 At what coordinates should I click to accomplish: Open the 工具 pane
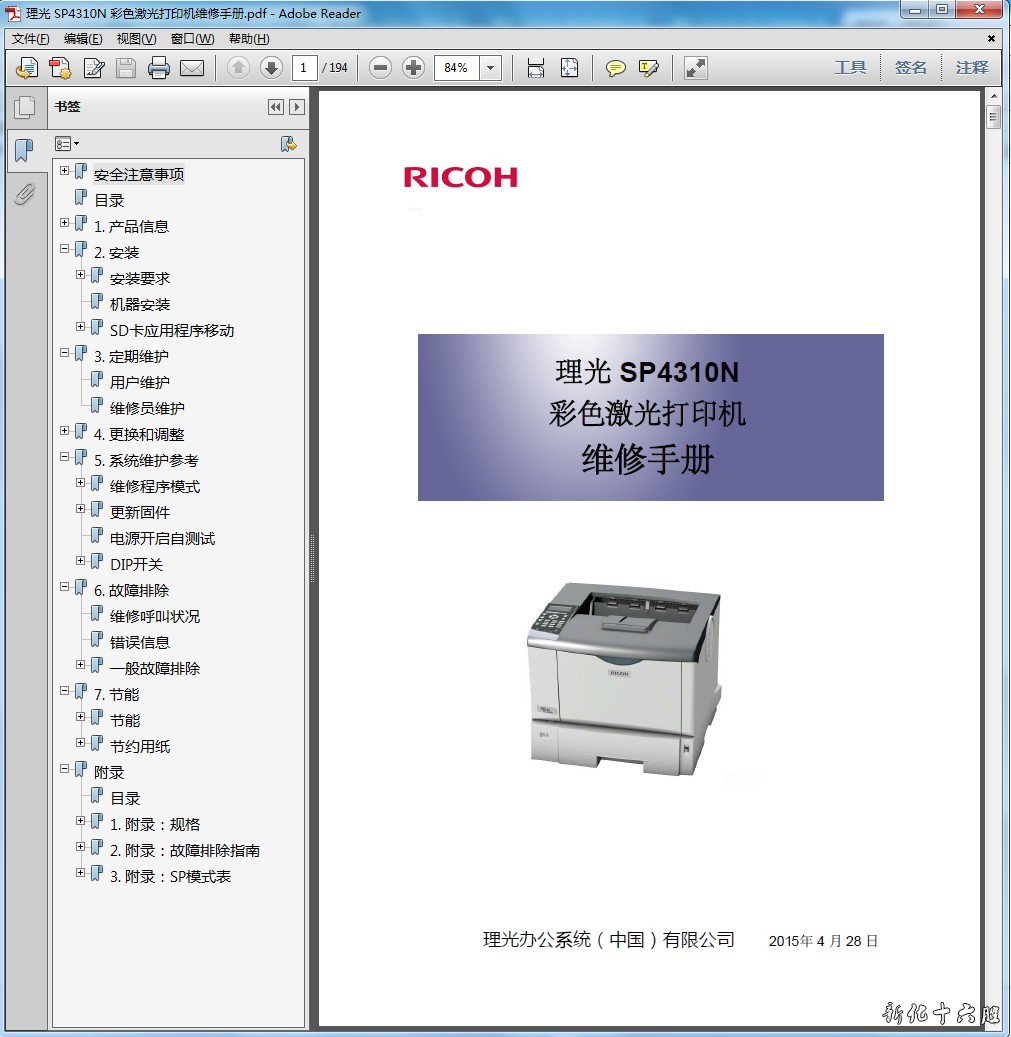pyautogui.click(x=850, y=68)
